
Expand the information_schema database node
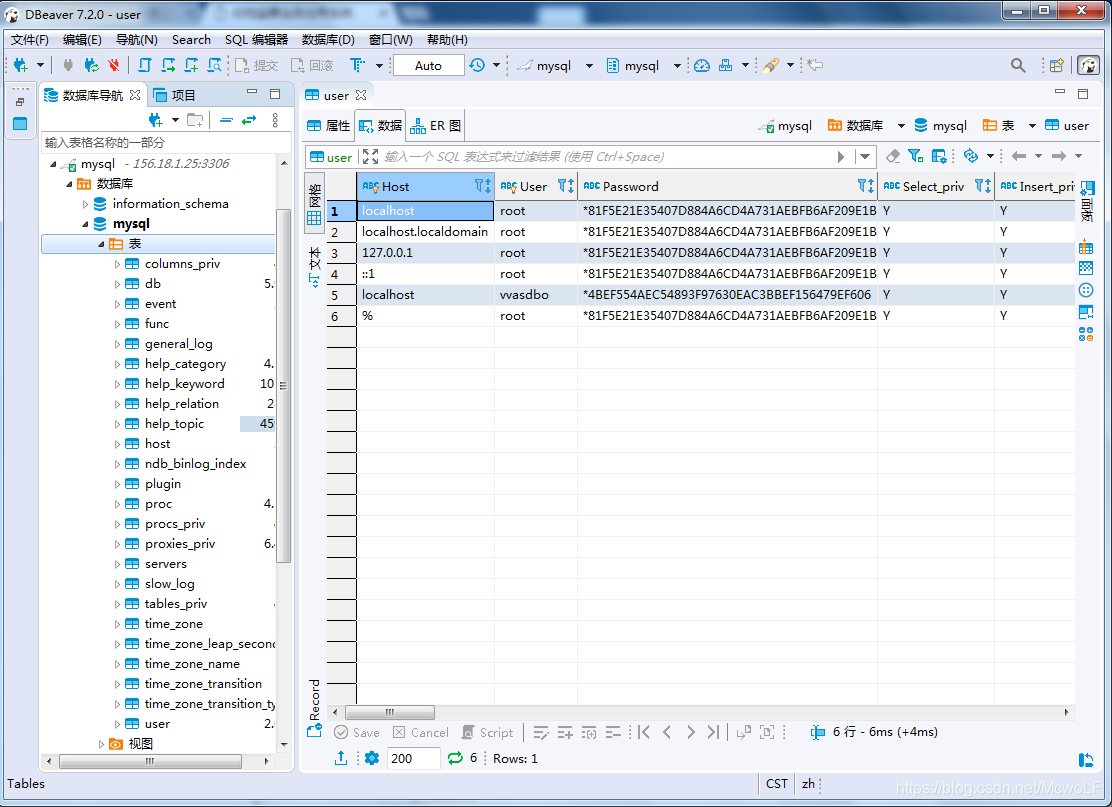pos(85,204)
